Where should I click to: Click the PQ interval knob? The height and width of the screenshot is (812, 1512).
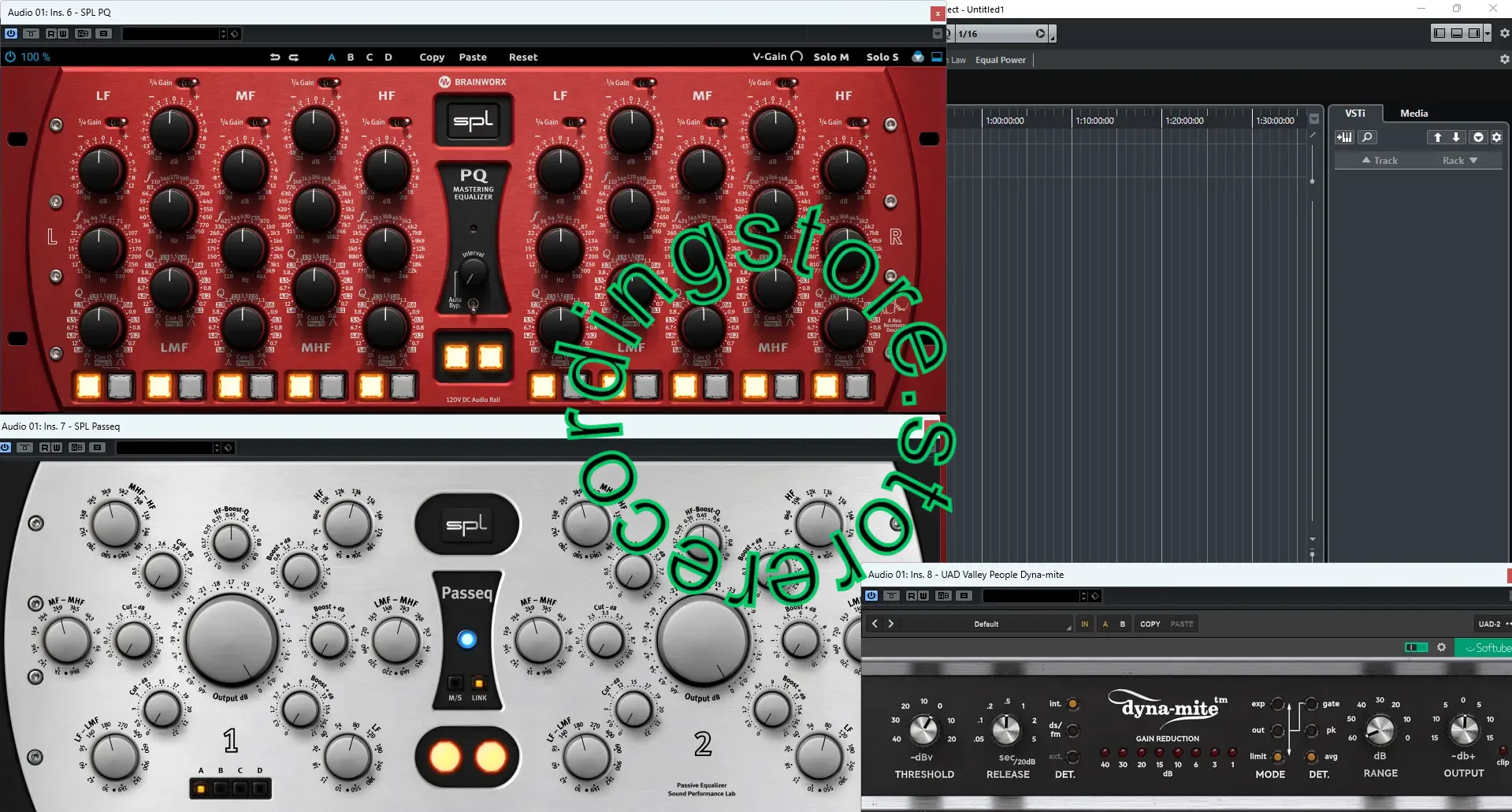(x=472, y=274)
